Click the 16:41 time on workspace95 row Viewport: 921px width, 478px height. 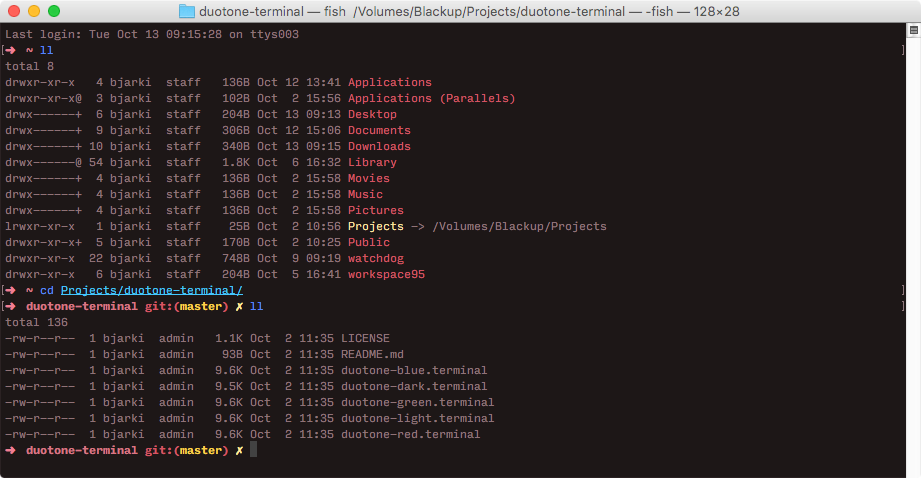323,274
